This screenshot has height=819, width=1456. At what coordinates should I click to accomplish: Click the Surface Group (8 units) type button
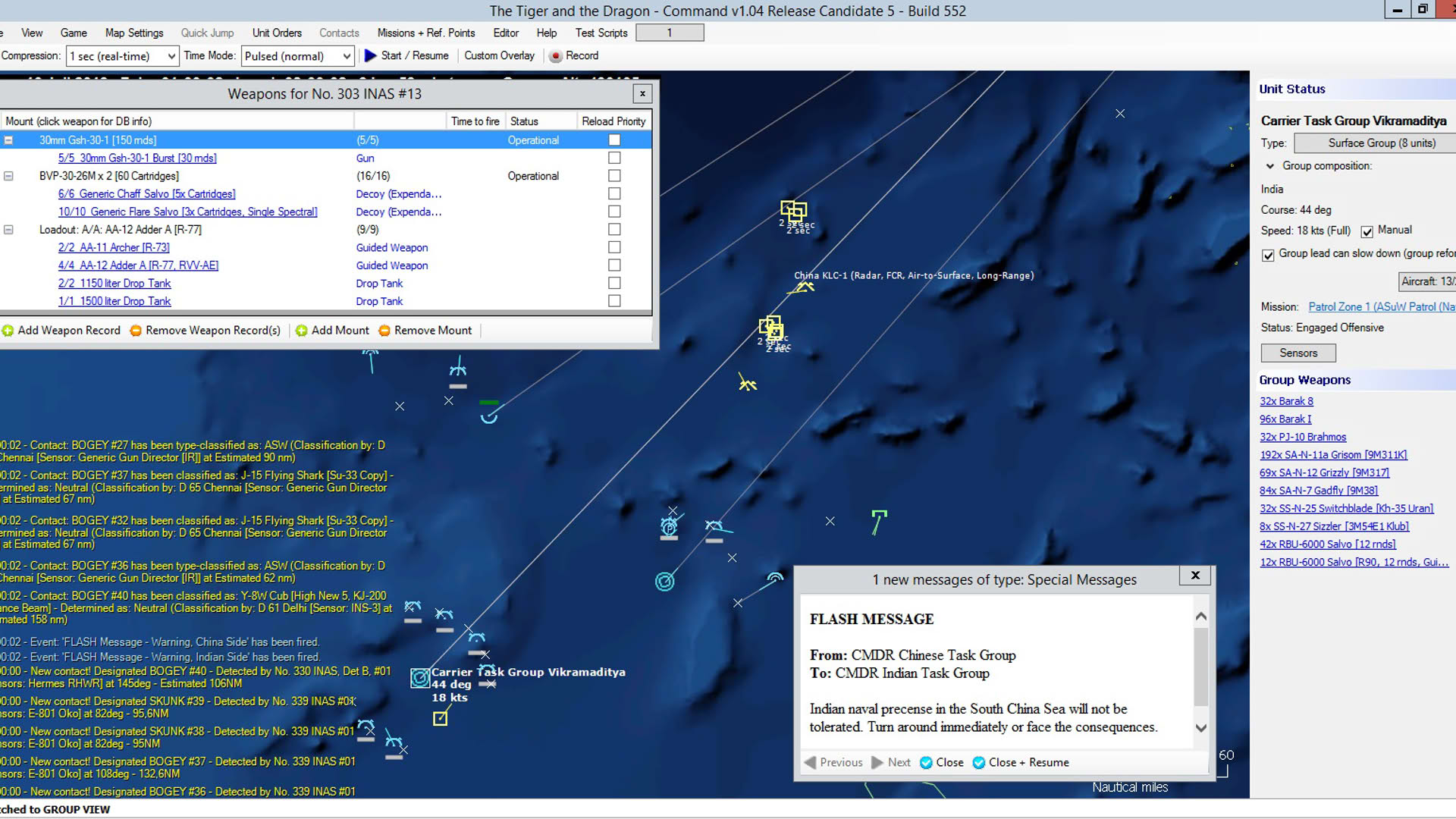[x=1376, y=143]
